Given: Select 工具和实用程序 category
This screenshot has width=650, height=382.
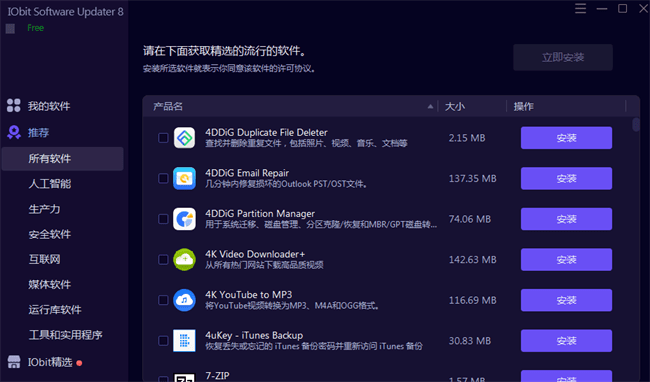Looking at the screenshot, I should [x=65, y=335].
